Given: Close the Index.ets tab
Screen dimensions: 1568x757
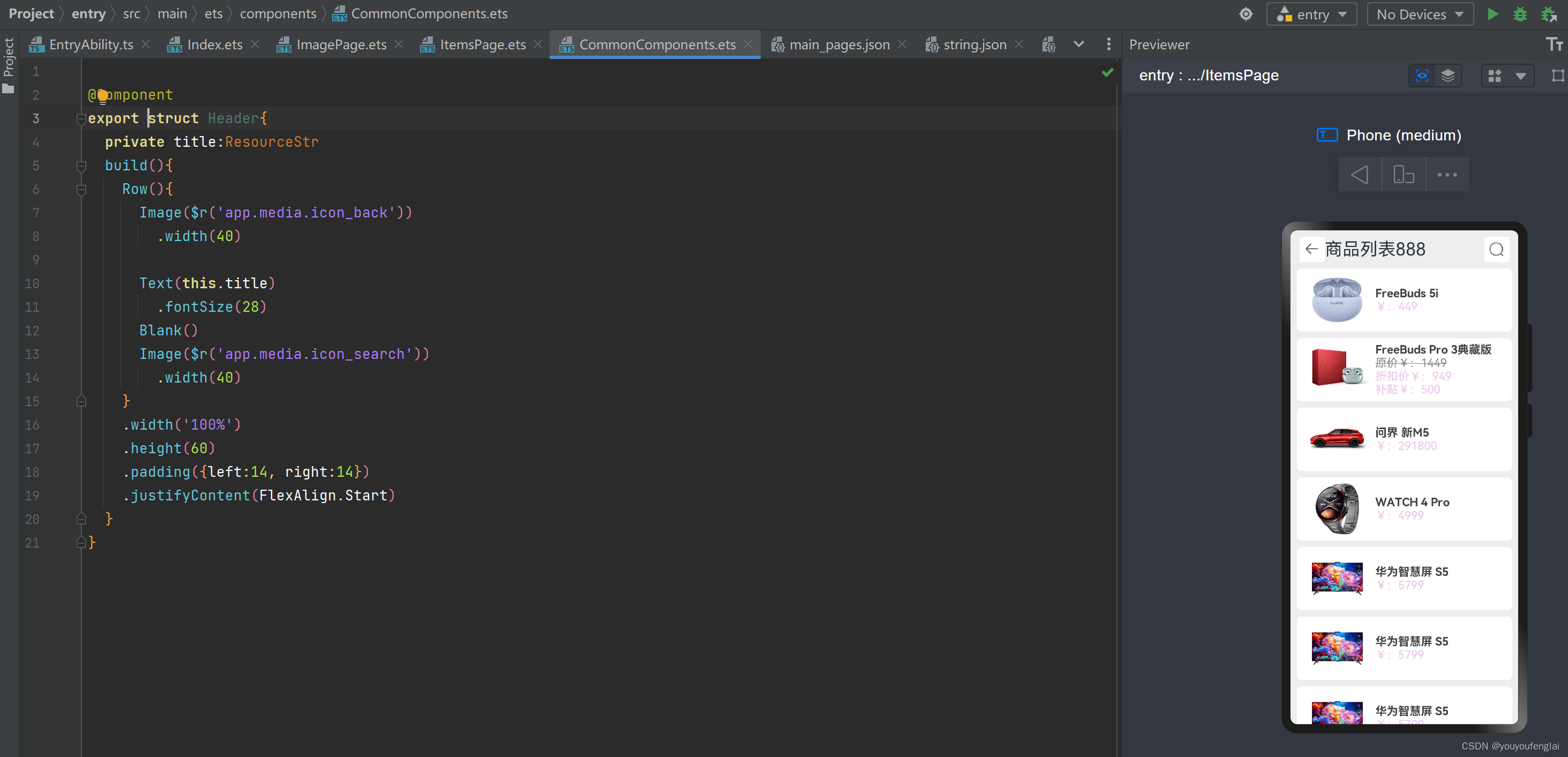Looking at the screenshot, I should click(x=255, y=44).
